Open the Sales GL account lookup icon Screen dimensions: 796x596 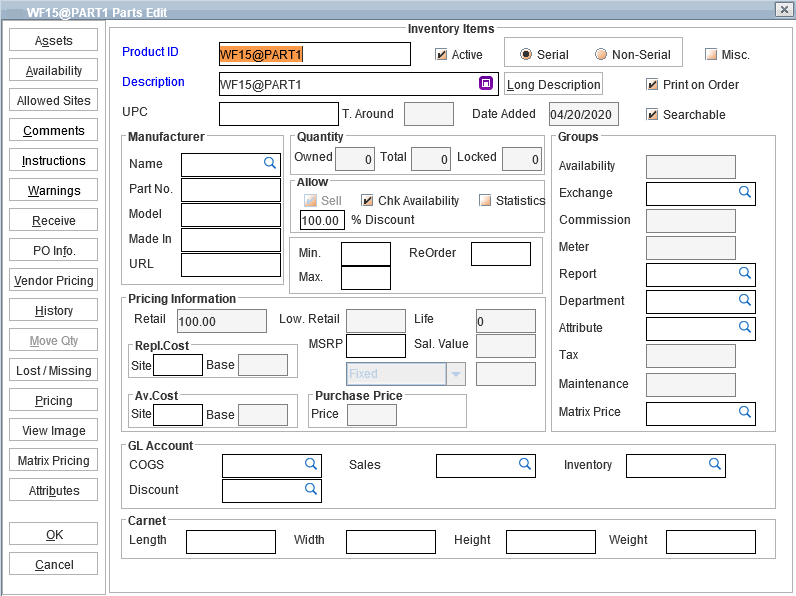[524, 464]
